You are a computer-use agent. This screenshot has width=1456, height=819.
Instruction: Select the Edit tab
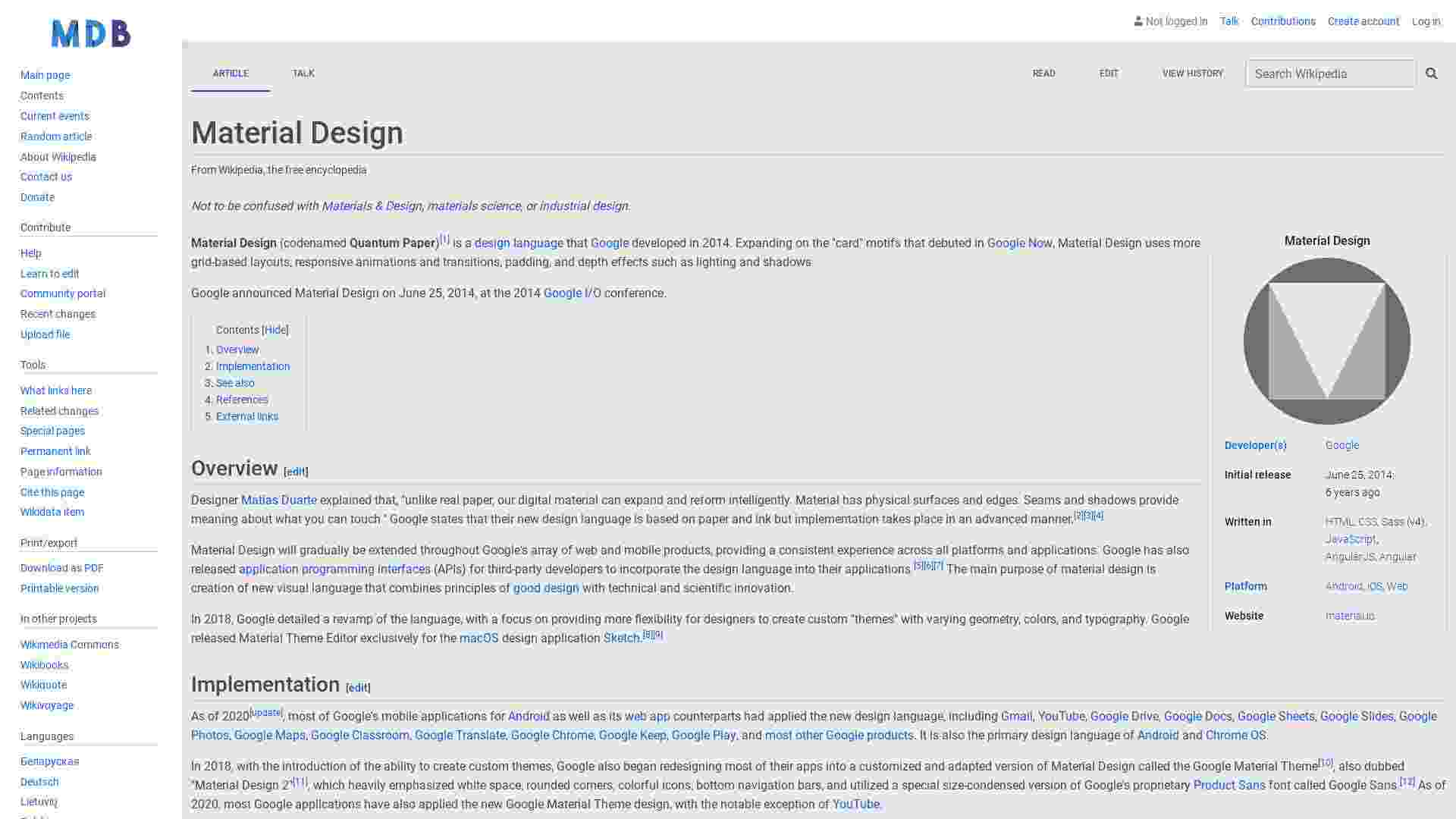pyautogui.click(x=1109, y=74)
